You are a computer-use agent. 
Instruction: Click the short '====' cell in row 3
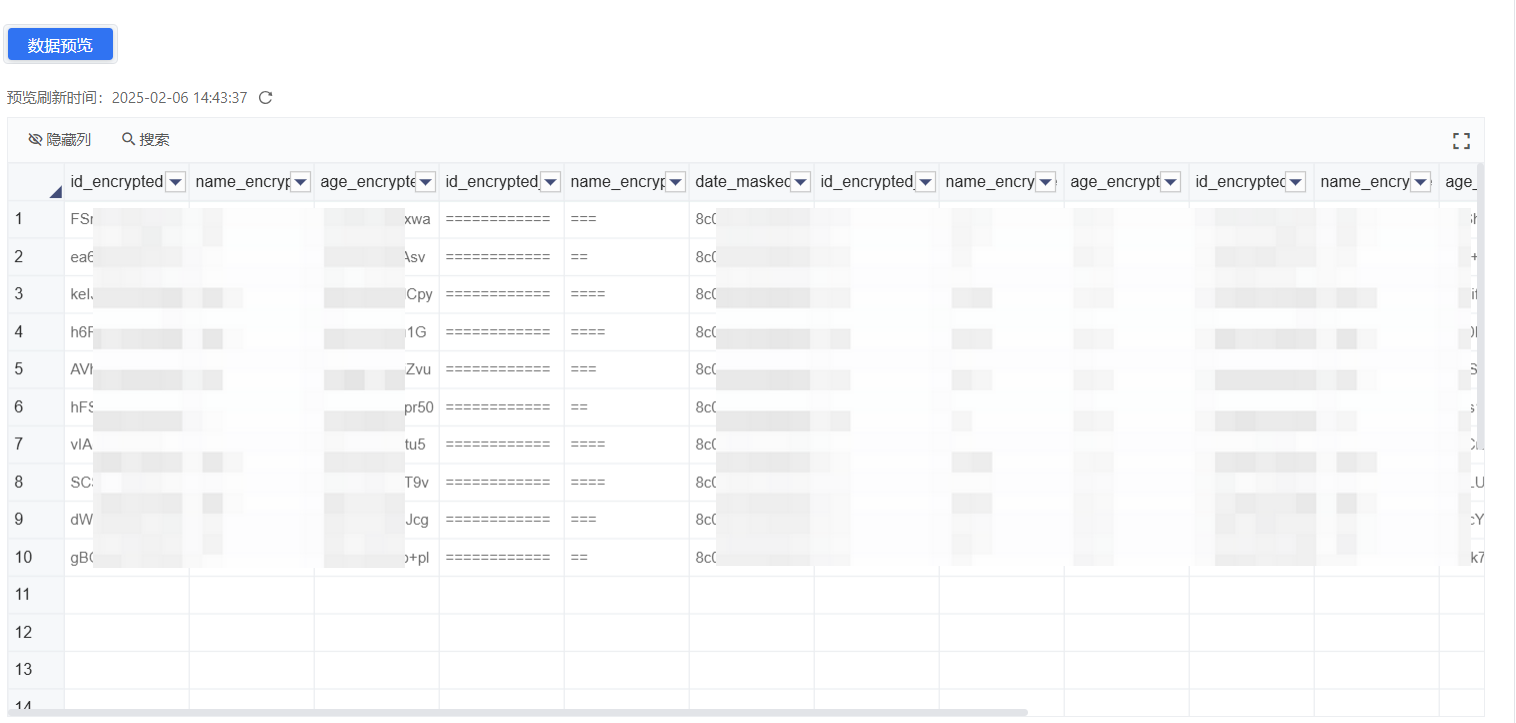coord(627,294)
